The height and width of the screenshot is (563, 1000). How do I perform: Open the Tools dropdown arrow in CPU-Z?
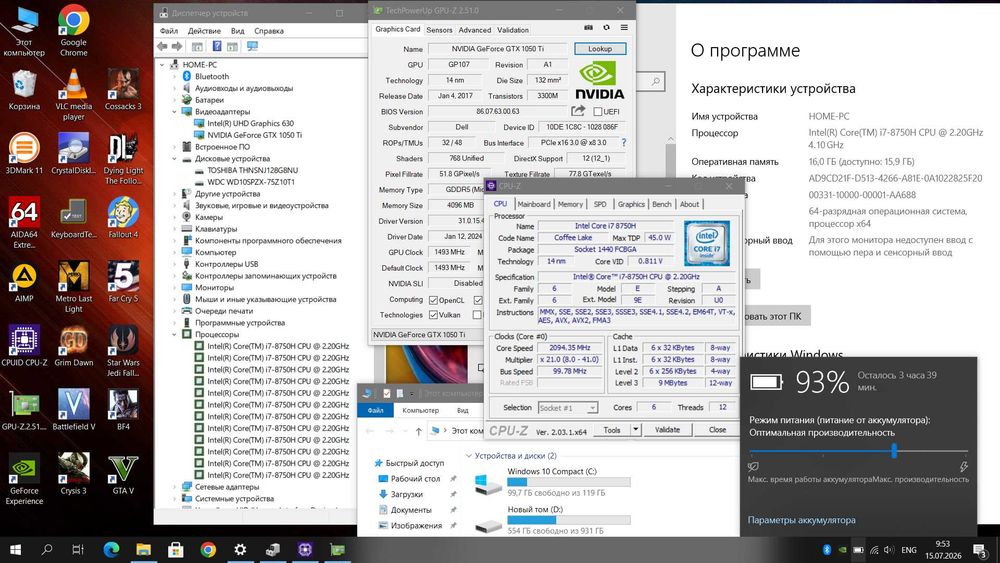[x=635, y=430]
